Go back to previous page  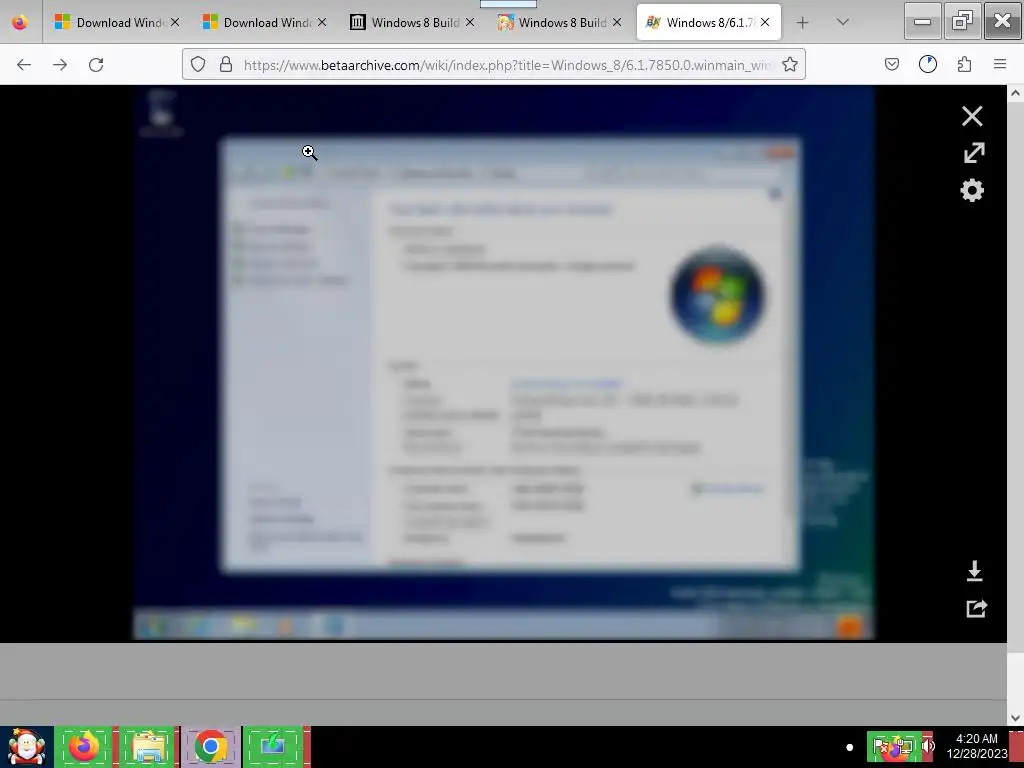[24, 64]
